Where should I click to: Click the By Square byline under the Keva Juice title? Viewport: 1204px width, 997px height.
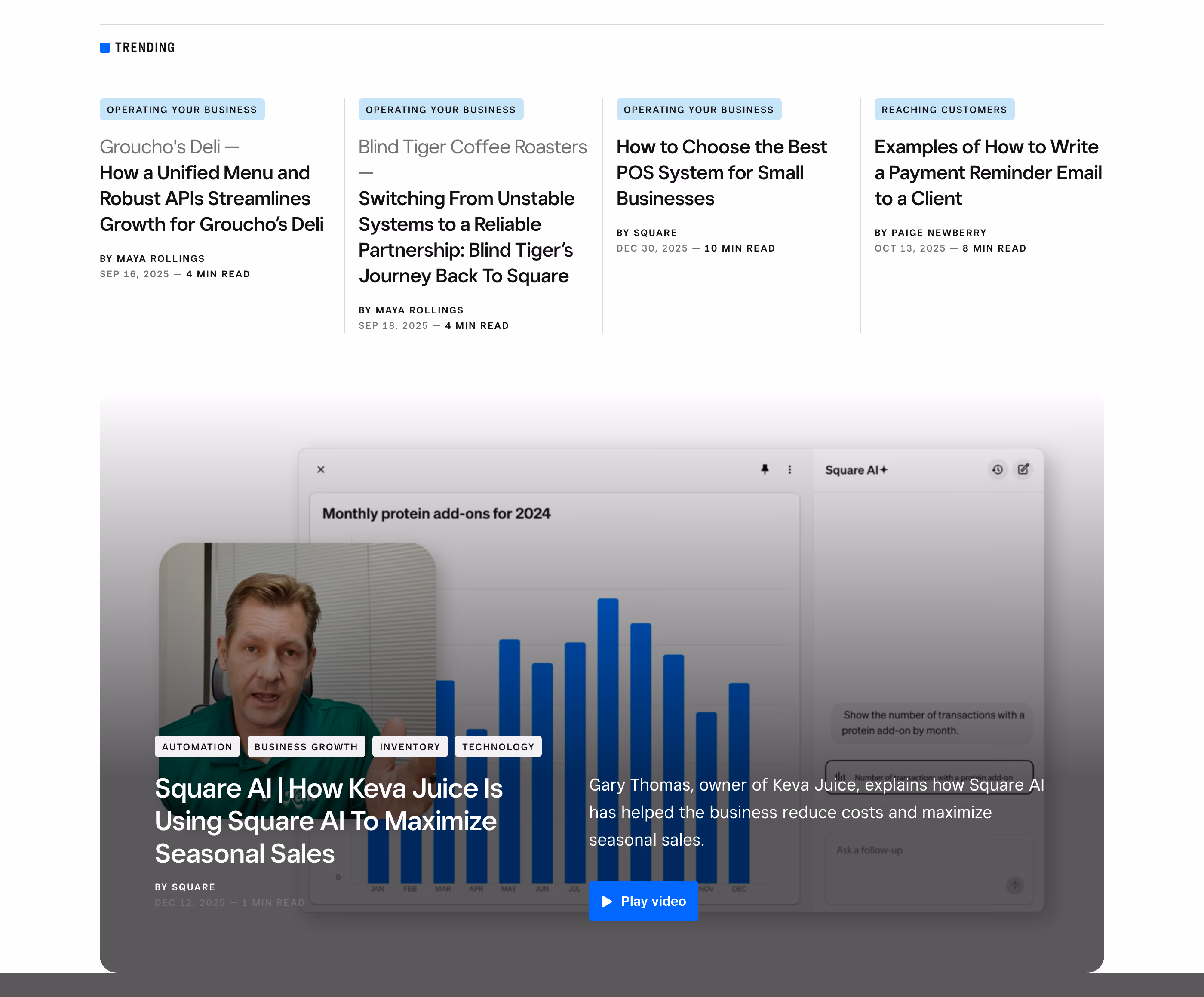[185, 887]
